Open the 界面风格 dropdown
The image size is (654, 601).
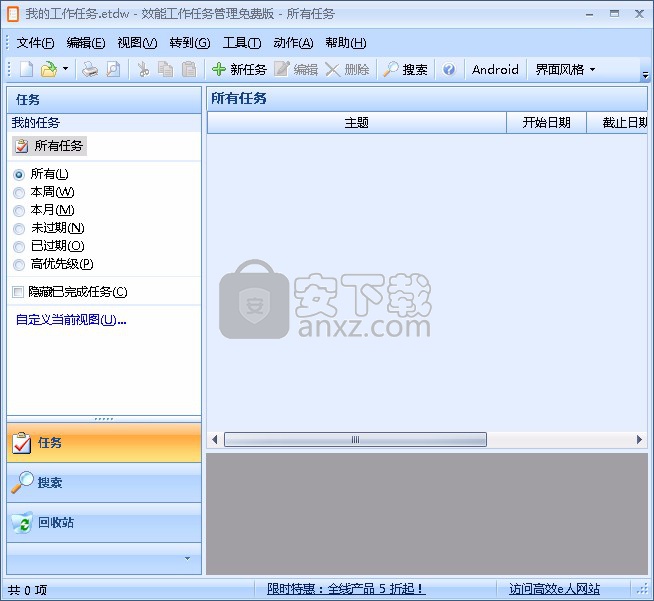click(565, 69)
